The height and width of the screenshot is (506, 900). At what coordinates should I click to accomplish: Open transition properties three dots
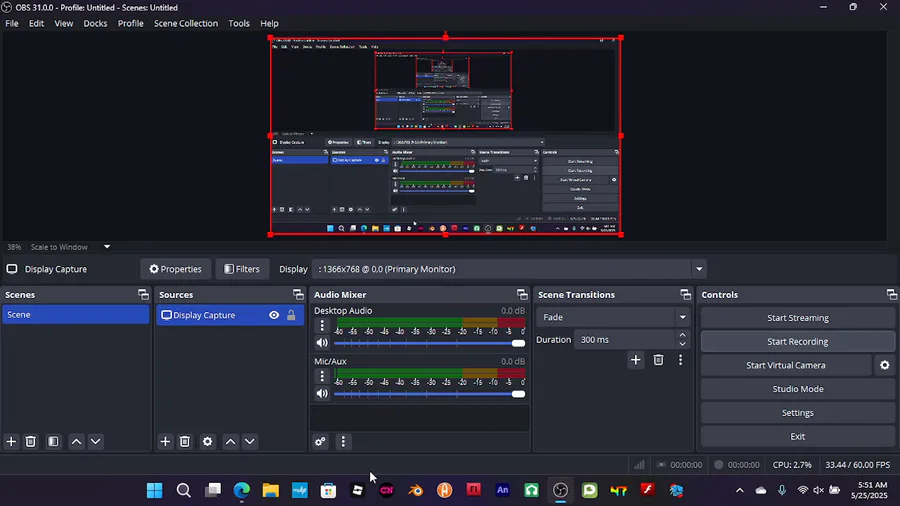pos(681,360)
